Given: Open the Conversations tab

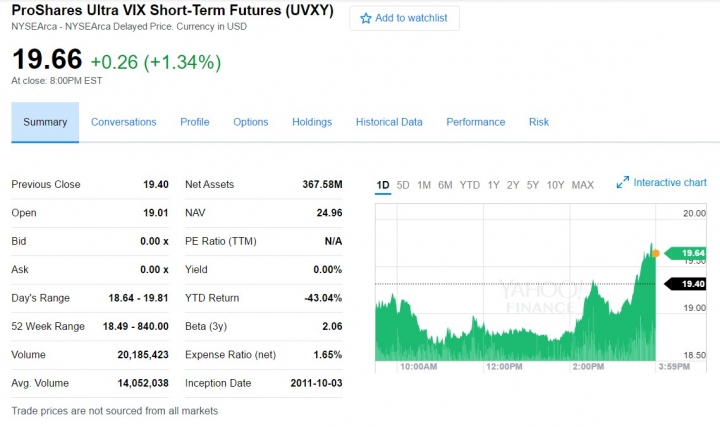Looking at the screenshot, I should click(124, 122).
